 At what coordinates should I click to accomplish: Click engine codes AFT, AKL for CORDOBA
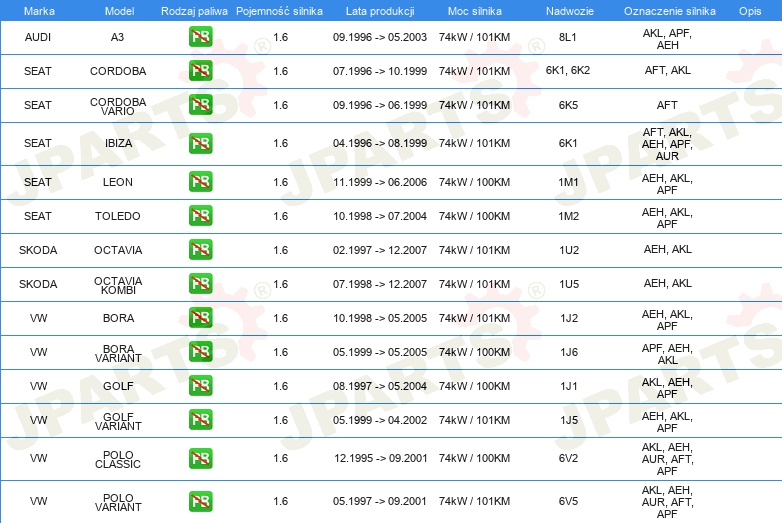pos(667,70)
